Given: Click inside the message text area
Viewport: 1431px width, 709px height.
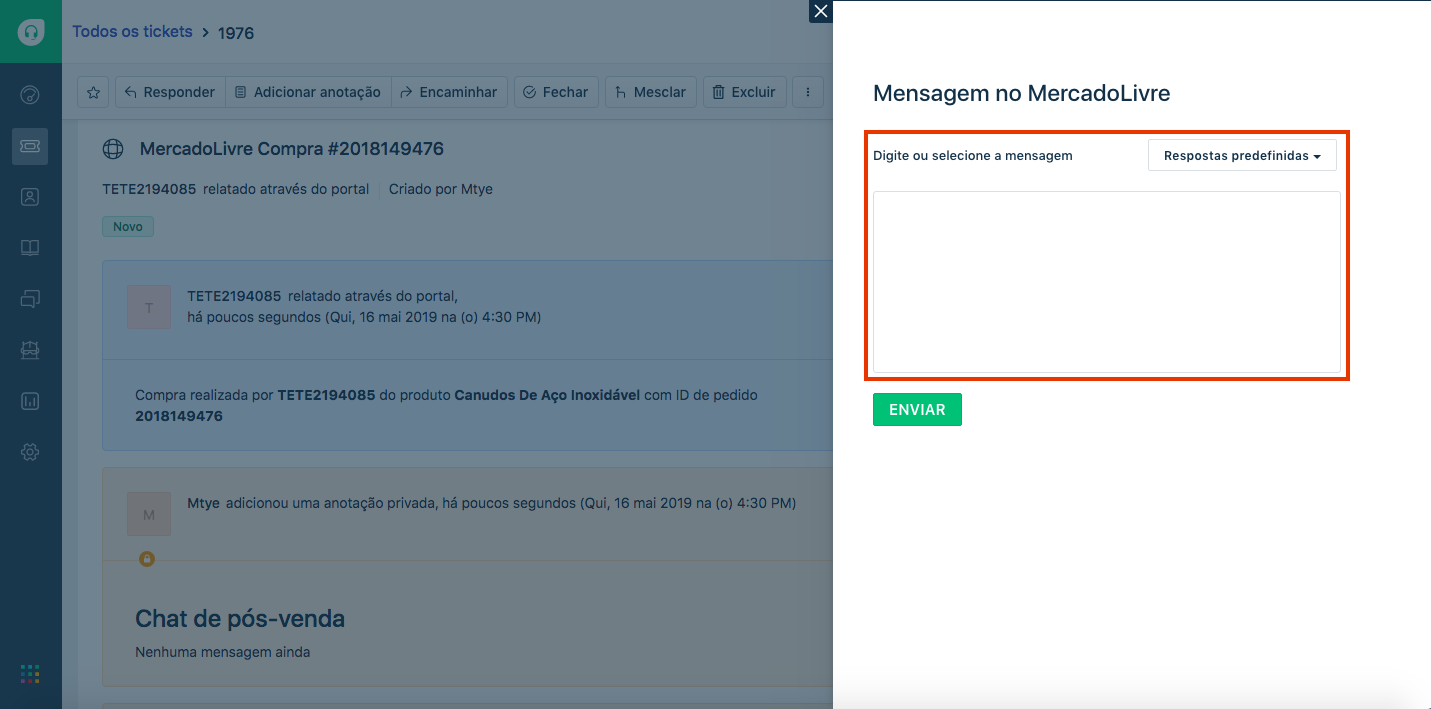Looking at the screenshot, I should point(1107,282).
